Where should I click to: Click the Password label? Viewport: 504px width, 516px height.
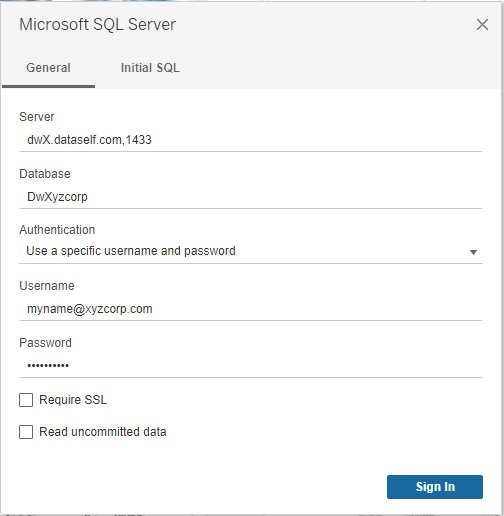(x=45, y=343)
